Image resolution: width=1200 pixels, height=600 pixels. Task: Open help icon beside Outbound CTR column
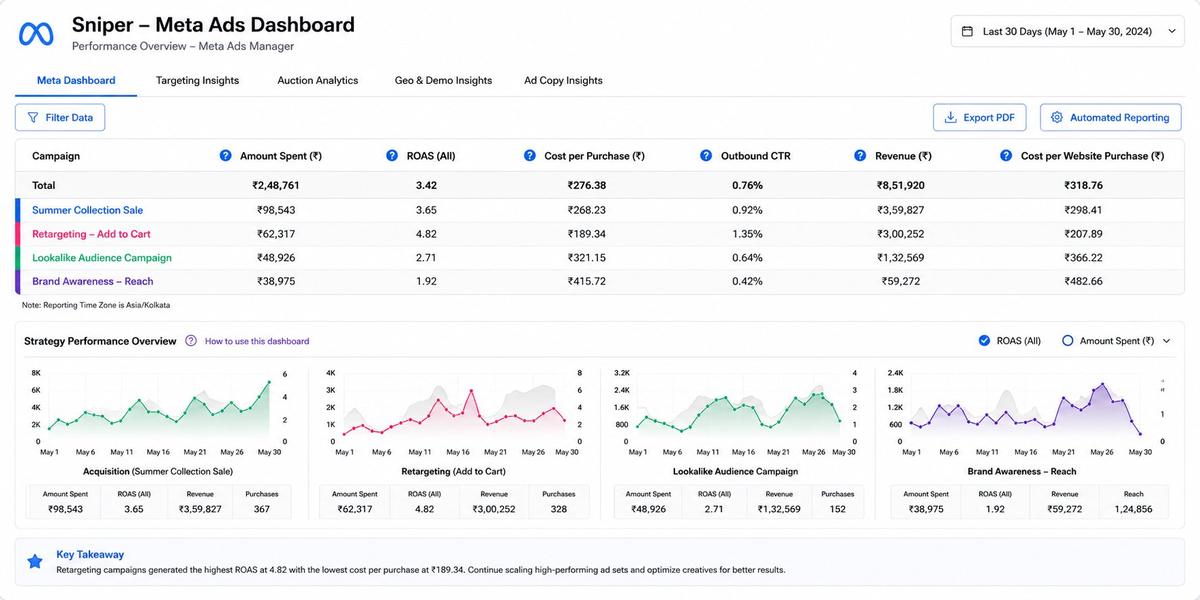706,156
